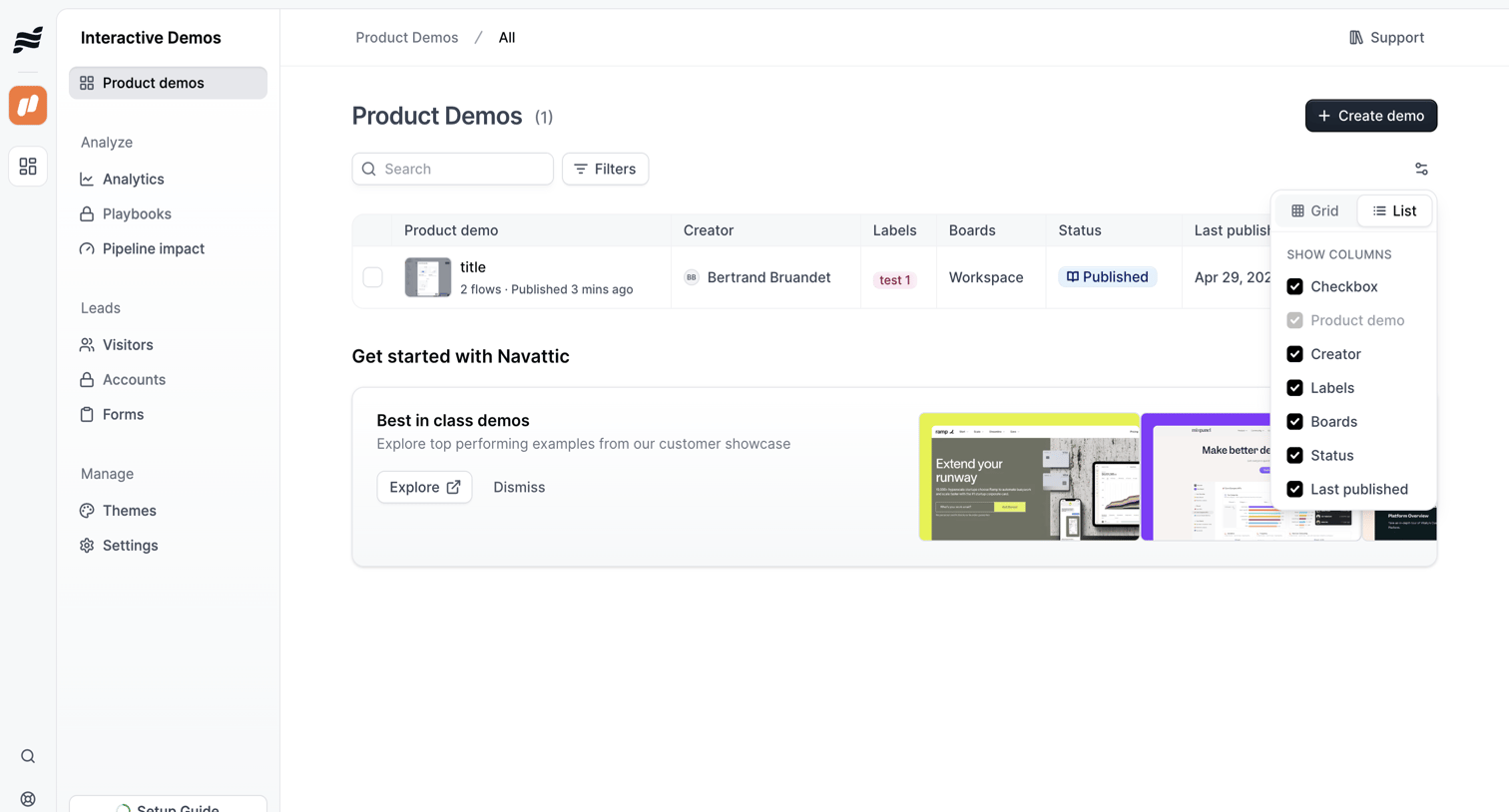
Task: Click the Product Demos breadcrumb
Action: (407, 38)
